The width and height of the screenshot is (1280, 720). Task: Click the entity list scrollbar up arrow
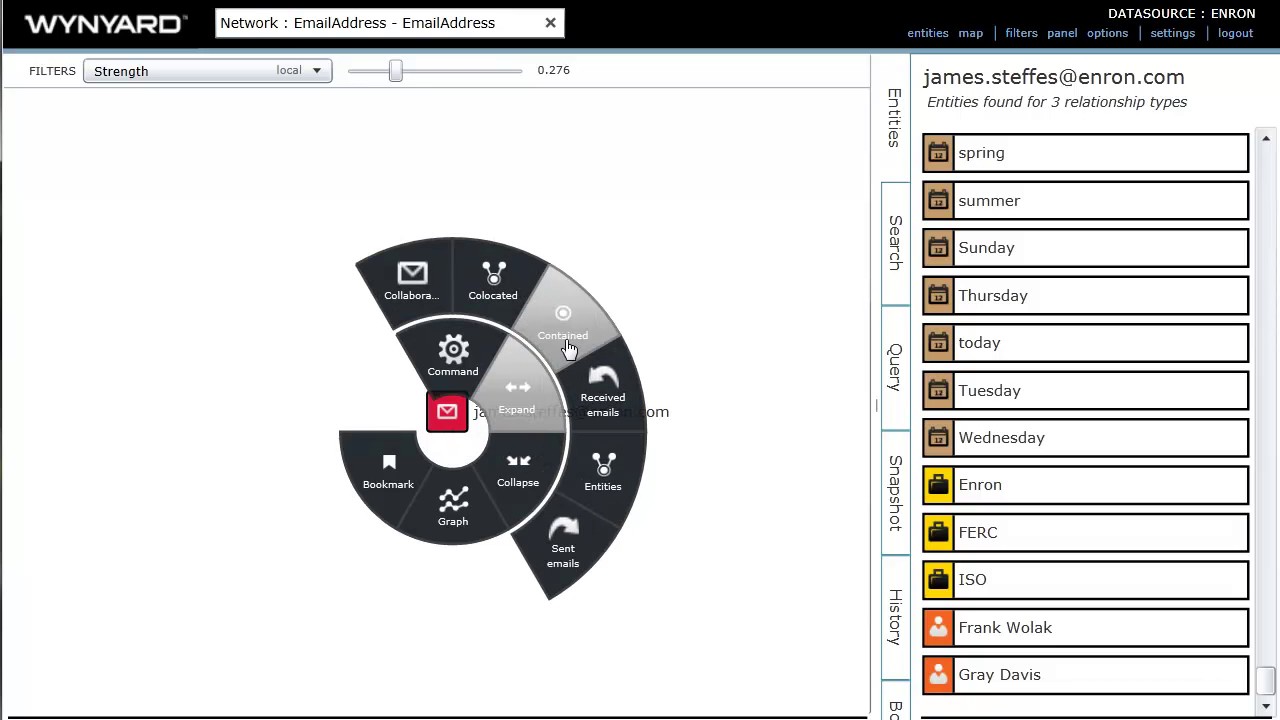1266,139
